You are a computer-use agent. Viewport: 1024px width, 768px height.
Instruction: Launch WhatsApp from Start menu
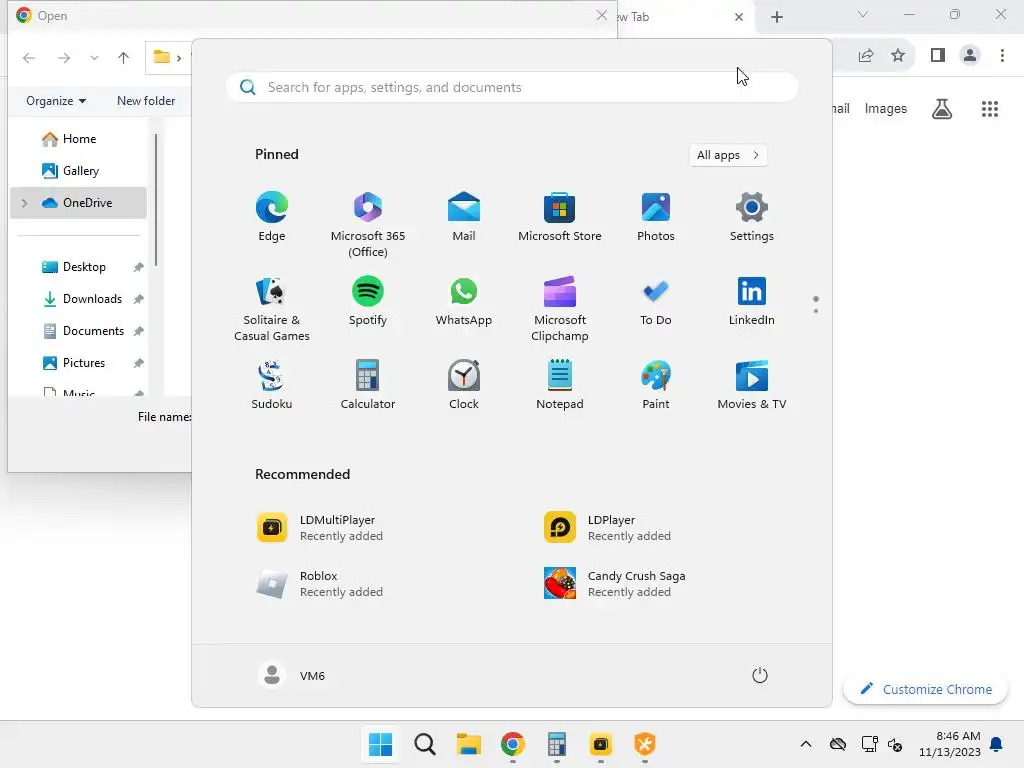point(464,301)
